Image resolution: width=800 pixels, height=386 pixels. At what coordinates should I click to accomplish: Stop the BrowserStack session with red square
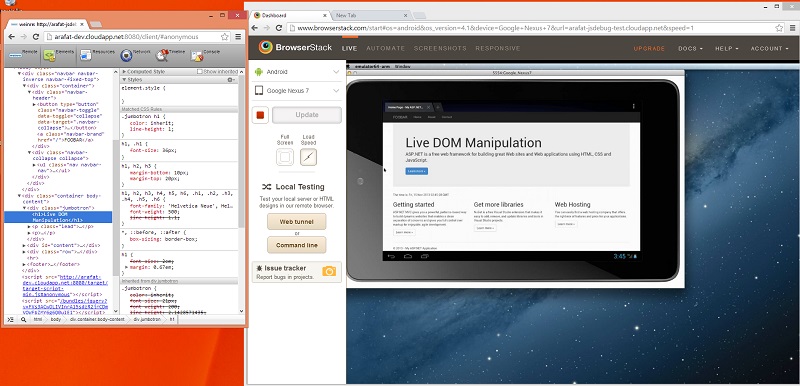(260, 115)
